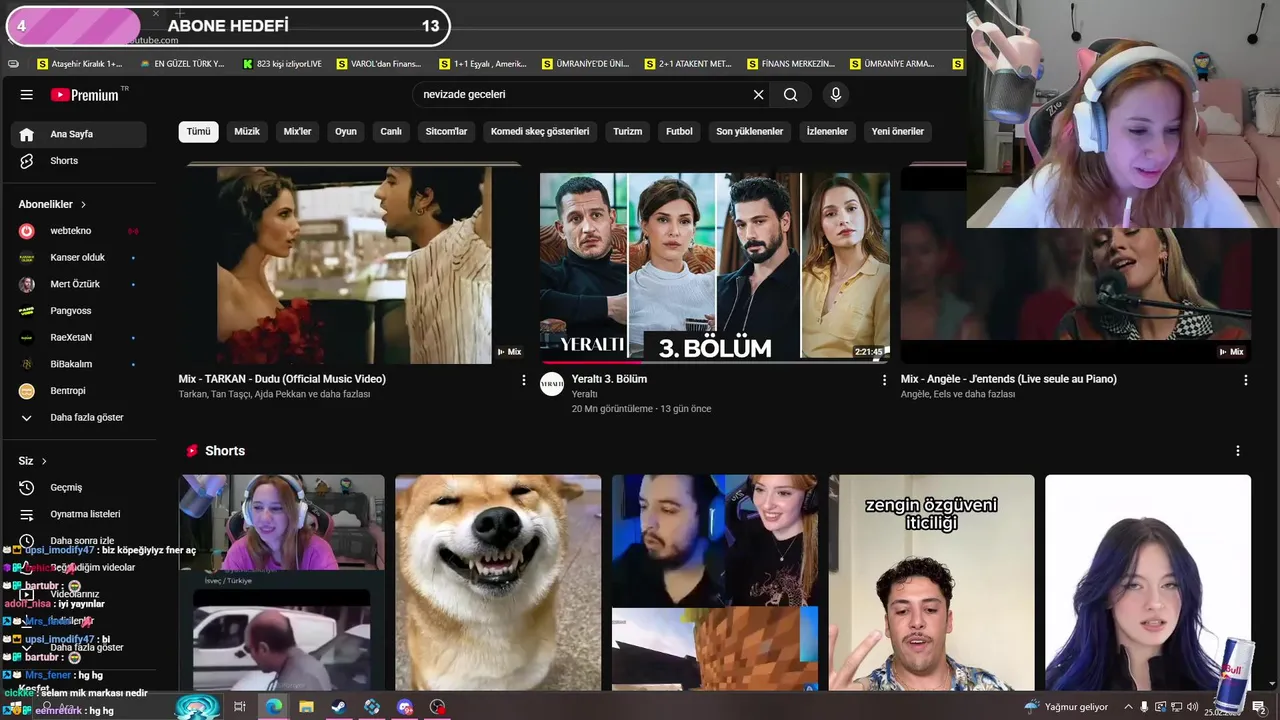
Task: Open Windows notification center icon
Action: [1259, 707]
